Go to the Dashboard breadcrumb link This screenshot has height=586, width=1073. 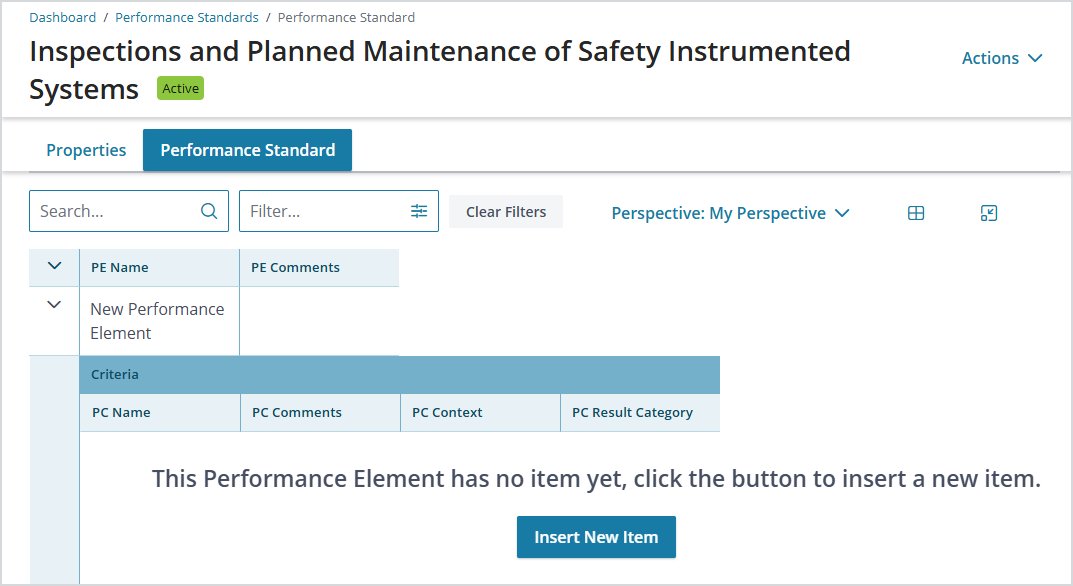click(63, 17)
